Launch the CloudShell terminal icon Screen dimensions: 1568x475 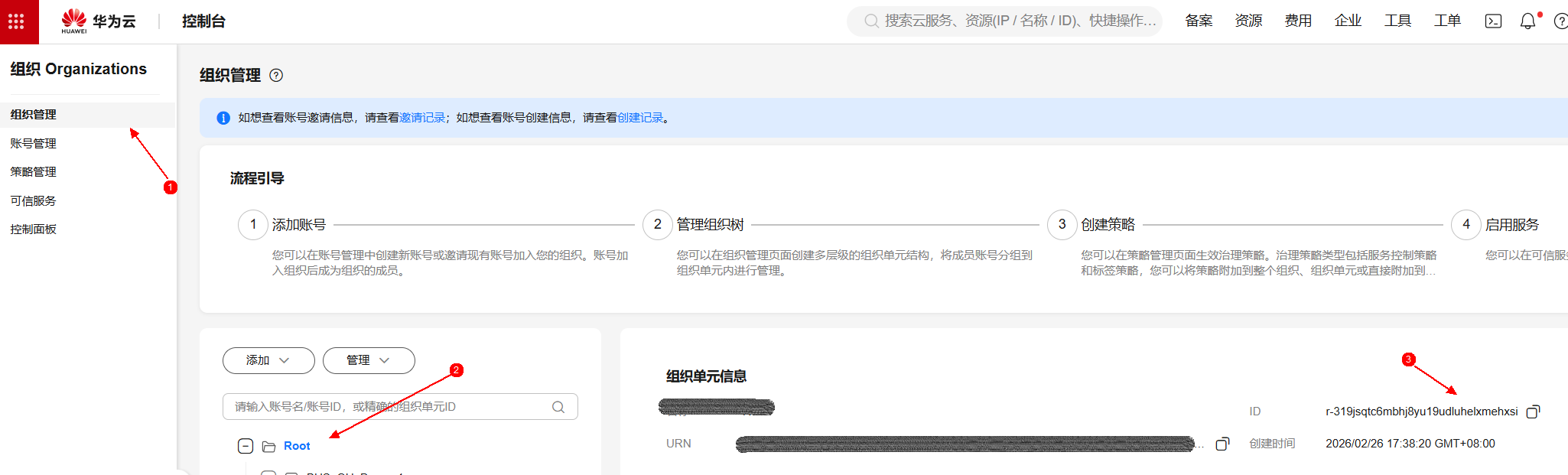click(x=1493, y=21)
